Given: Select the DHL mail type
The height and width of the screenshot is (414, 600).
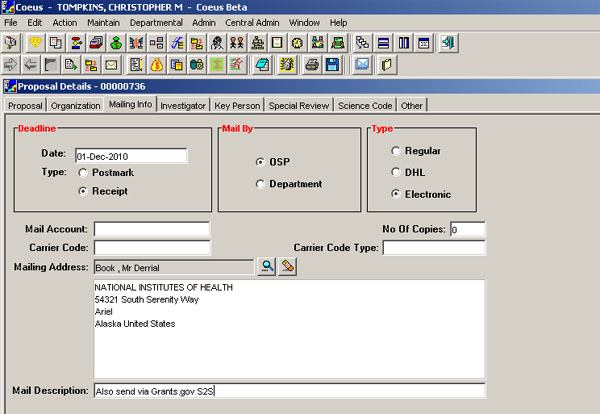Looking at the screenshot, I should coord(396,172).
